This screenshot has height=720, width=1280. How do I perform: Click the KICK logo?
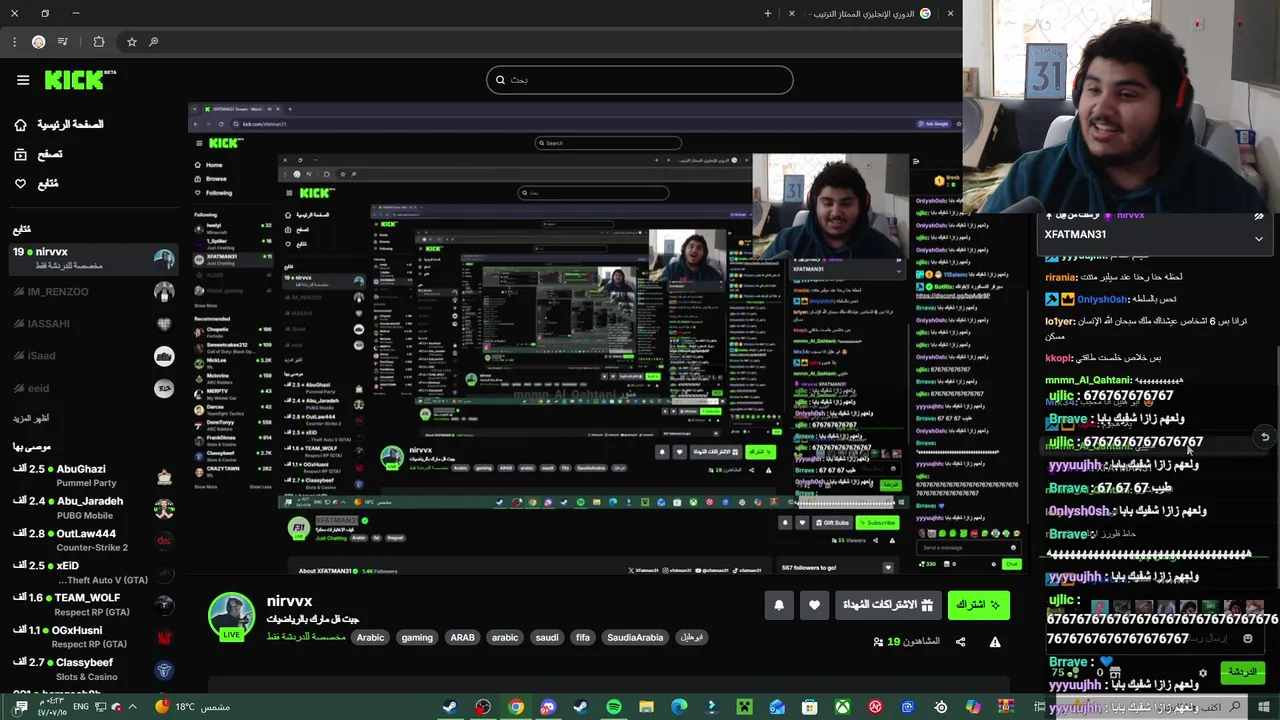click(80, 80)
